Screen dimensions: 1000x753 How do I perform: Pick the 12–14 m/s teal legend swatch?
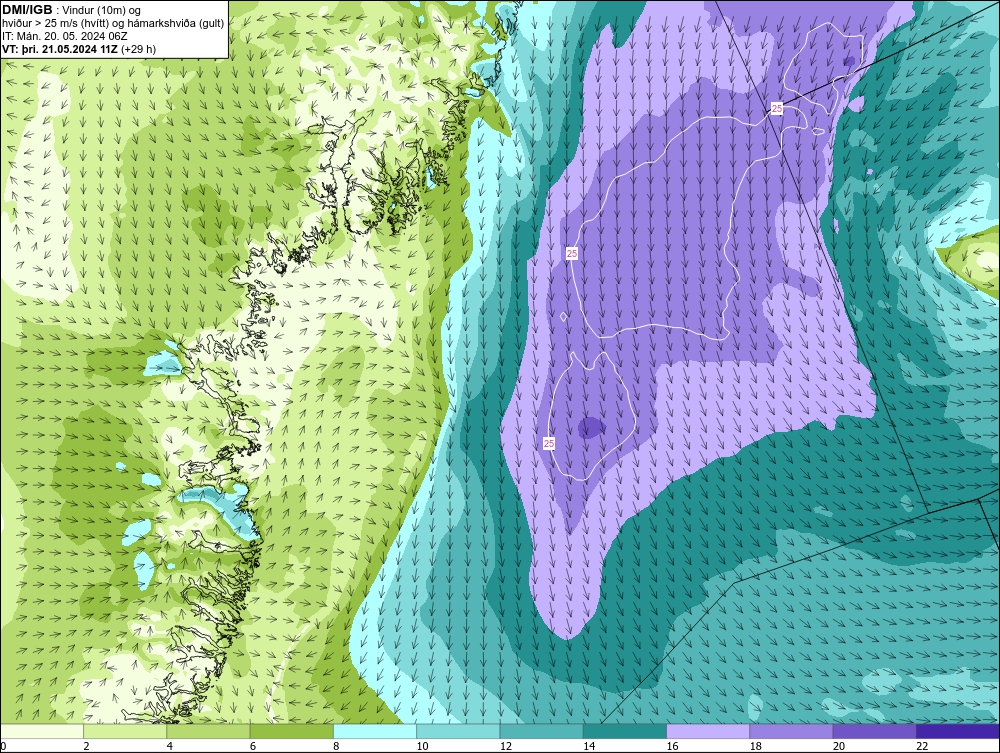point(541,731)
